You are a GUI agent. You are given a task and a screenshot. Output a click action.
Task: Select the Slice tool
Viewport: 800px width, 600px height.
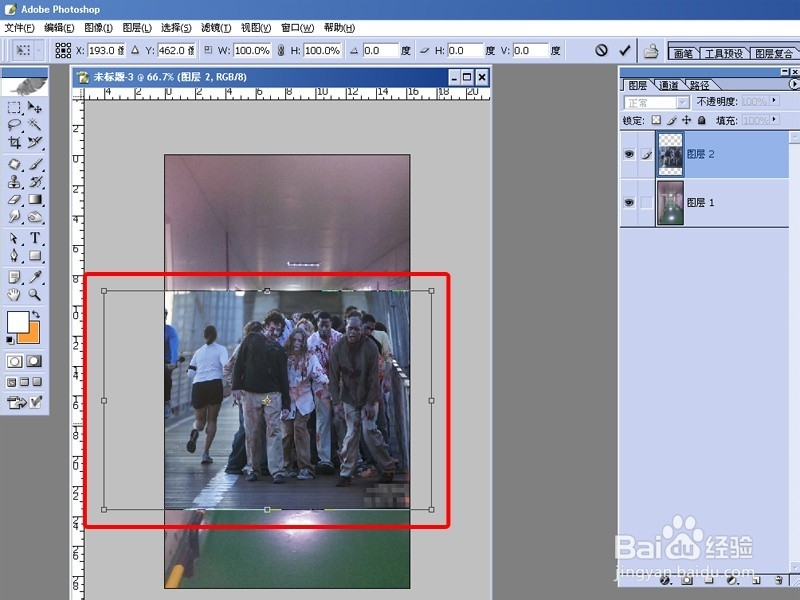pos(35,142)
